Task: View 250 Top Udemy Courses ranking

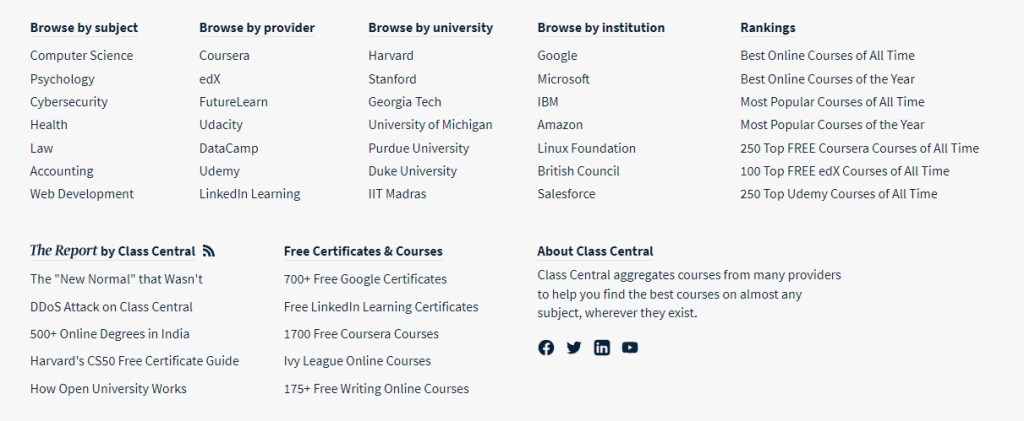Action: (x=838, y=194)
